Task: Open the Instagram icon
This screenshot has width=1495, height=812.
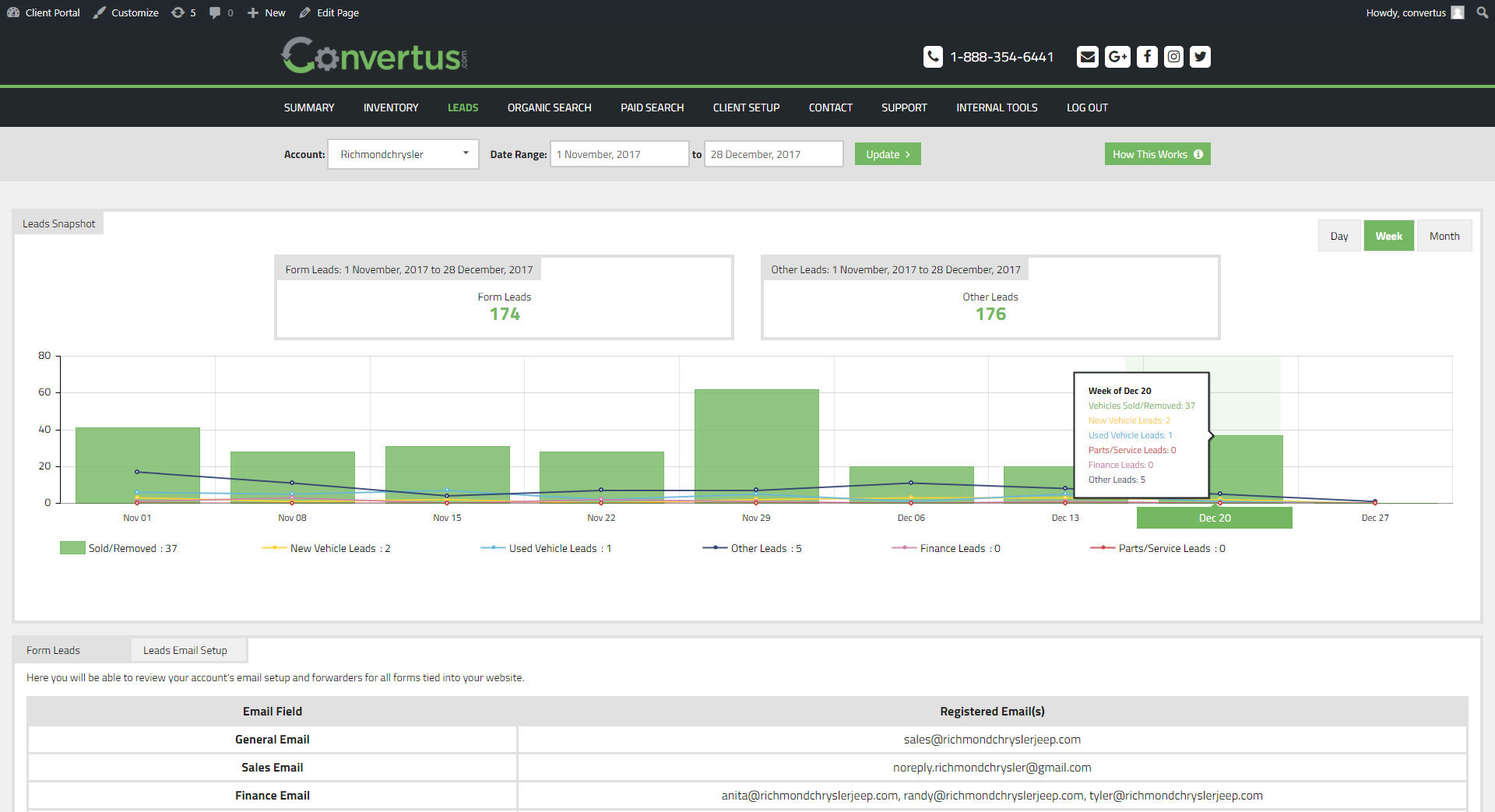Action: 1174,57
